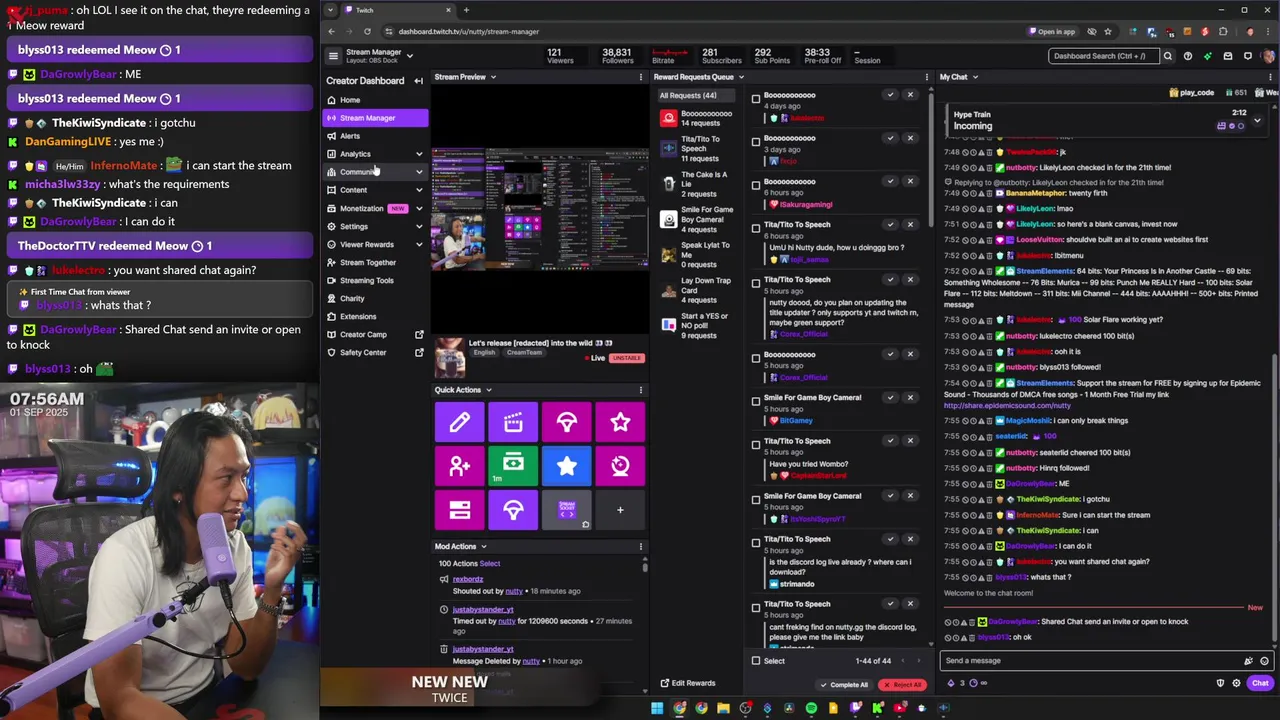Open the Stream Preview panel dropdown

pos(493,77)
